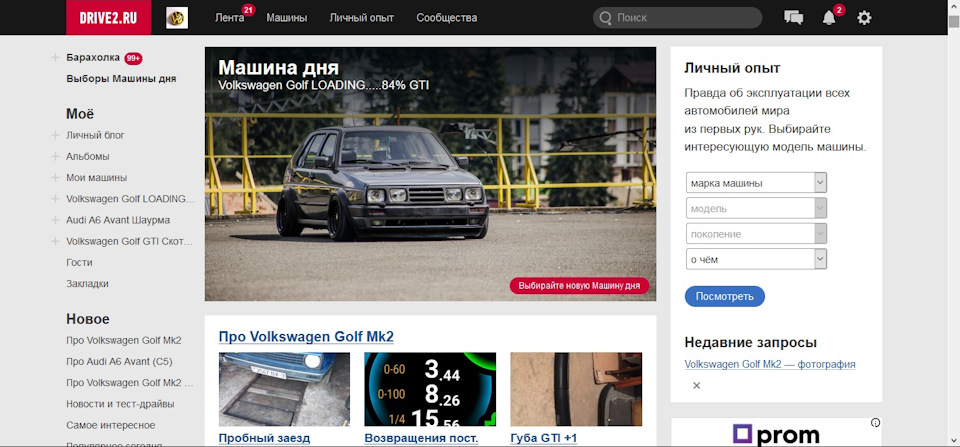Image resolution: width=960 pixels, height=447 pixels.
Task: Click the plus icon next to Audi A6 Avant Шаурма
Action: (55, 220)
